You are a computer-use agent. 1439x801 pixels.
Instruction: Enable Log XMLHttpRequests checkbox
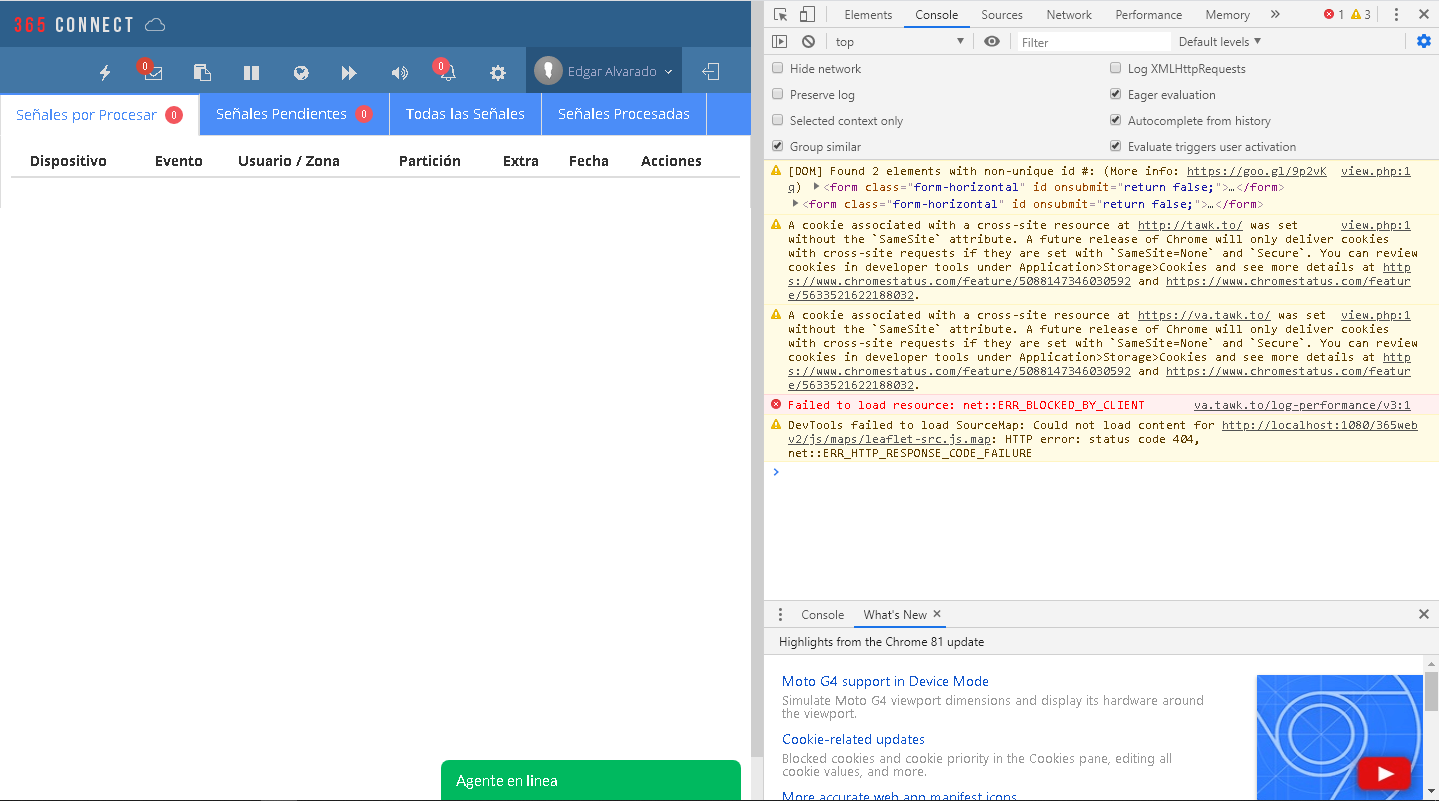pos(1116,68)
